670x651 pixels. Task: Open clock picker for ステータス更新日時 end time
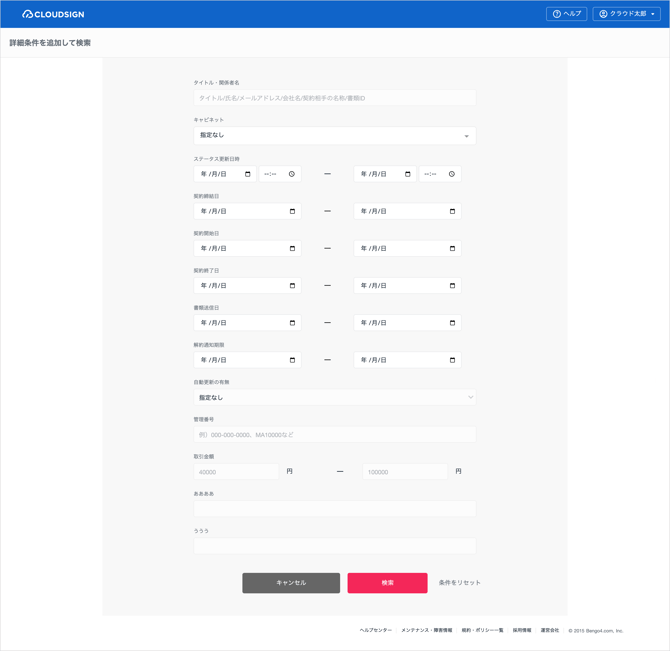pos(452,174)
